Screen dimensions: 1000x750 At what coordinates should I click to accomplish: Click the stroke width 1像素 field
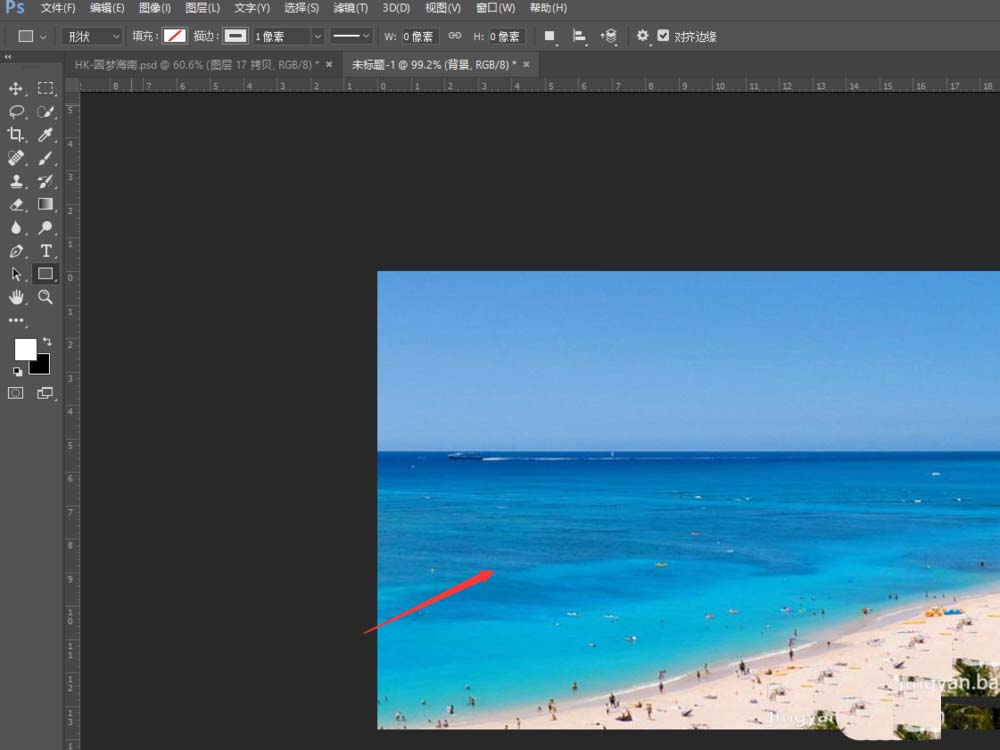point(282,36)
